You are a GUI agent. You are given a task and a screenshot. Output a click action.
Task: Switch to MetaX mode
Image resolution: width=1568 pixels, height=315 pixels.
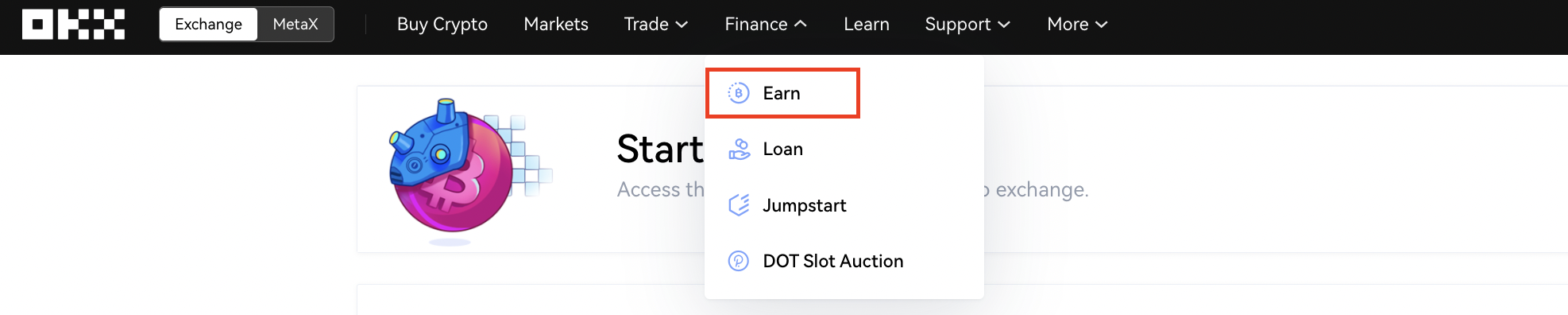click(x=295, y=24)
